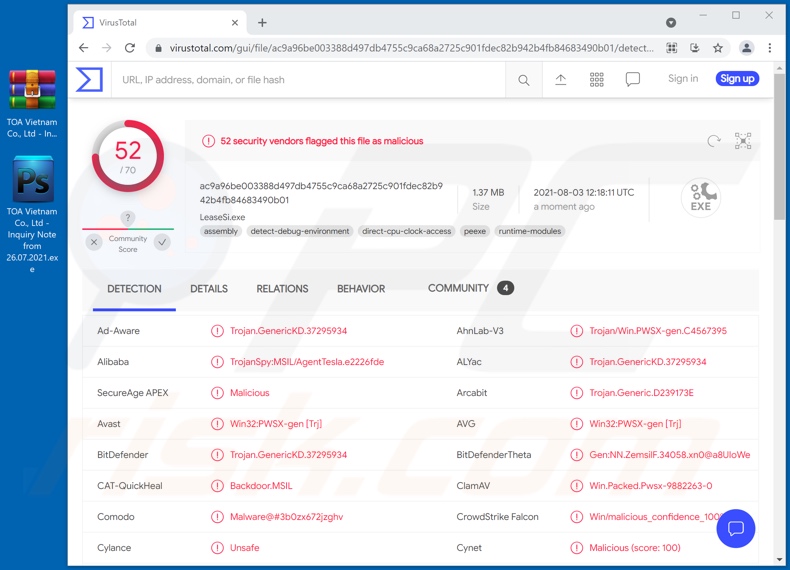
Task: Open the comments speech bubble icon
Action: point(632,79)
